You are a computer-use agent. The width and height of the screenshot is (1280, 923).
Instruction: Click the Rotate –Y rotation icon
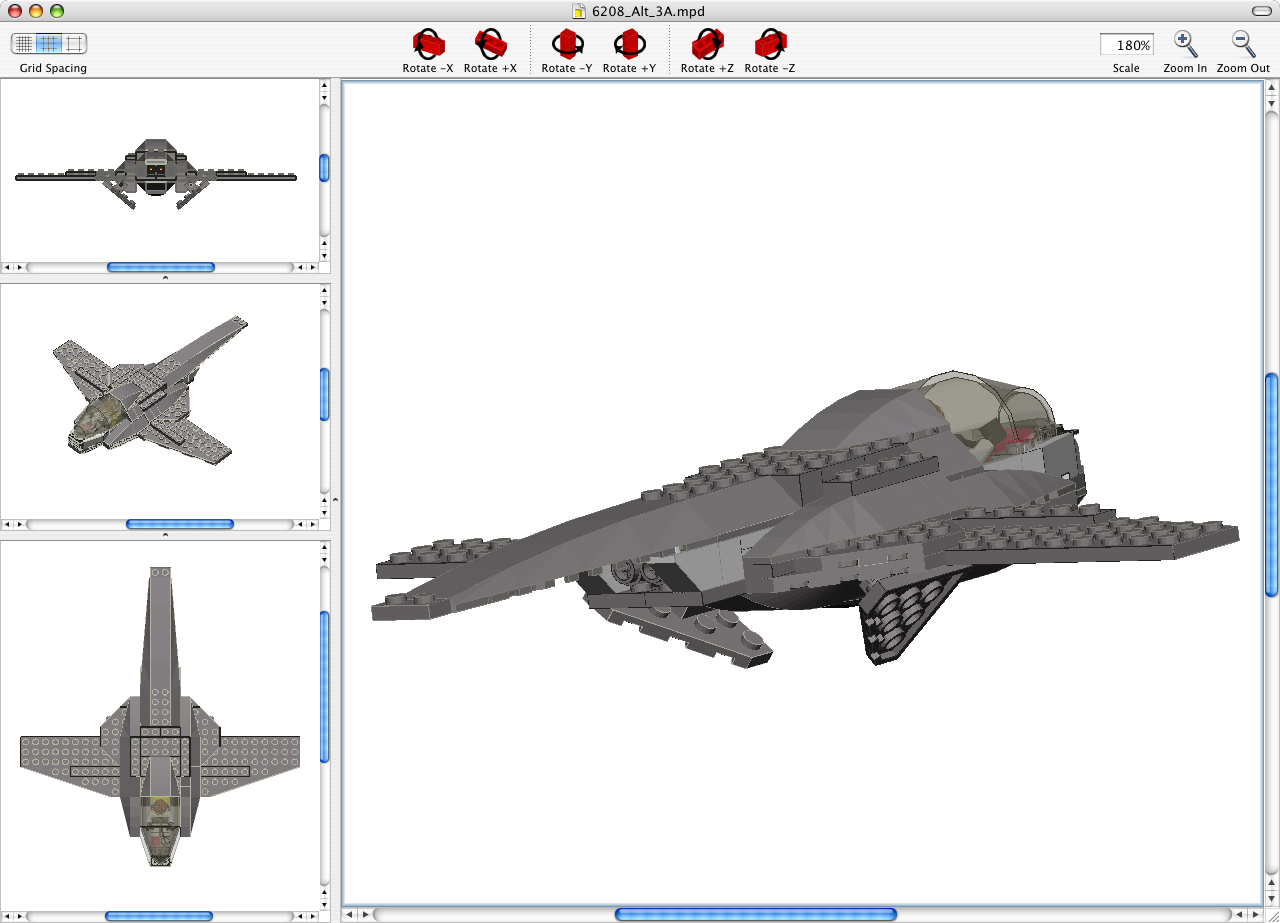(x=567, y=44)
